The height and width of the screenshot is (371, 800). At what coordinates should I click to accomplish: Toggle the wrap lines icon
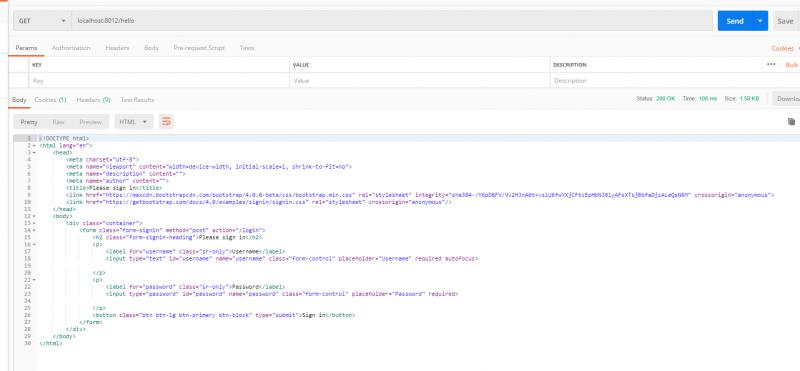coord(166,121)
